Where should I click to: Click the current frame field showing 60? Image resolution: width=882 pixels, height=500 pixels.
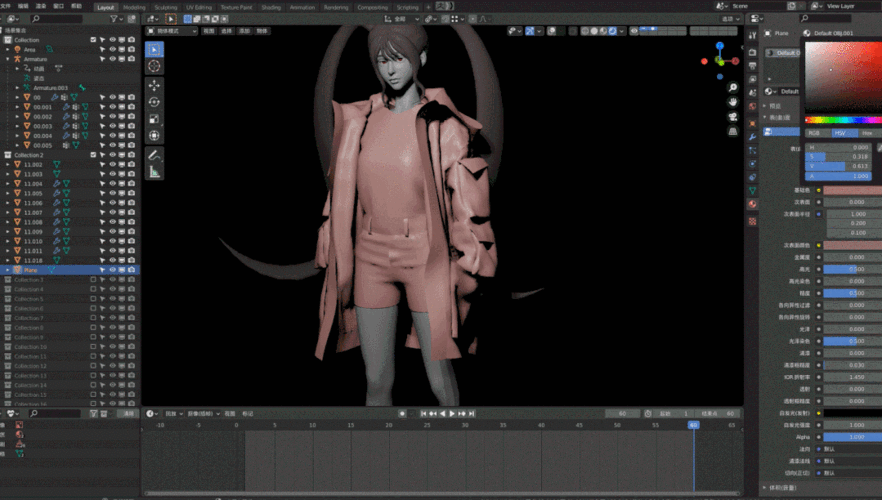click(622, 413)
